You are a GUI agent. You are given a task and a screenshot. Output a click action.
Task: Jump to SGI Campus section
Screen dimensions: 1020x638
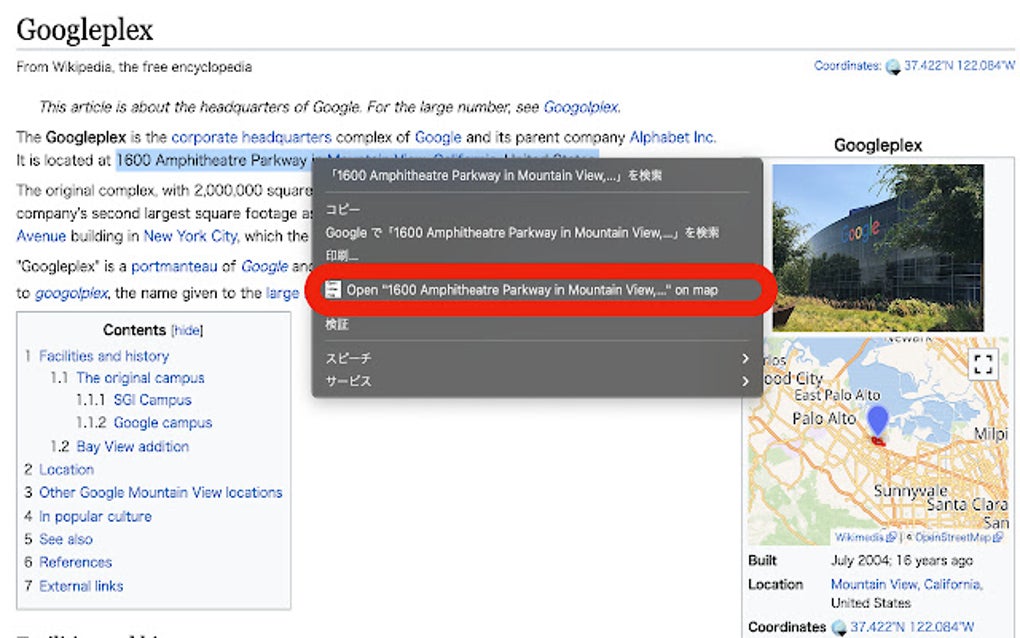click(x=153, y=400)
